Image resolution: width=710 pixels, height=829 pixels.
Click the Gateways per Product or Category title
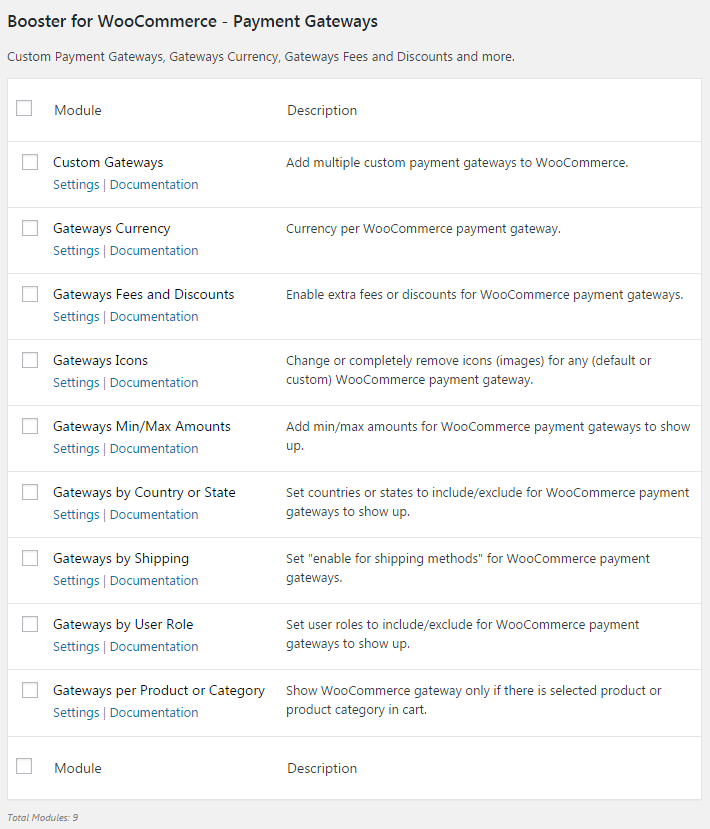[x=159, y=691]
